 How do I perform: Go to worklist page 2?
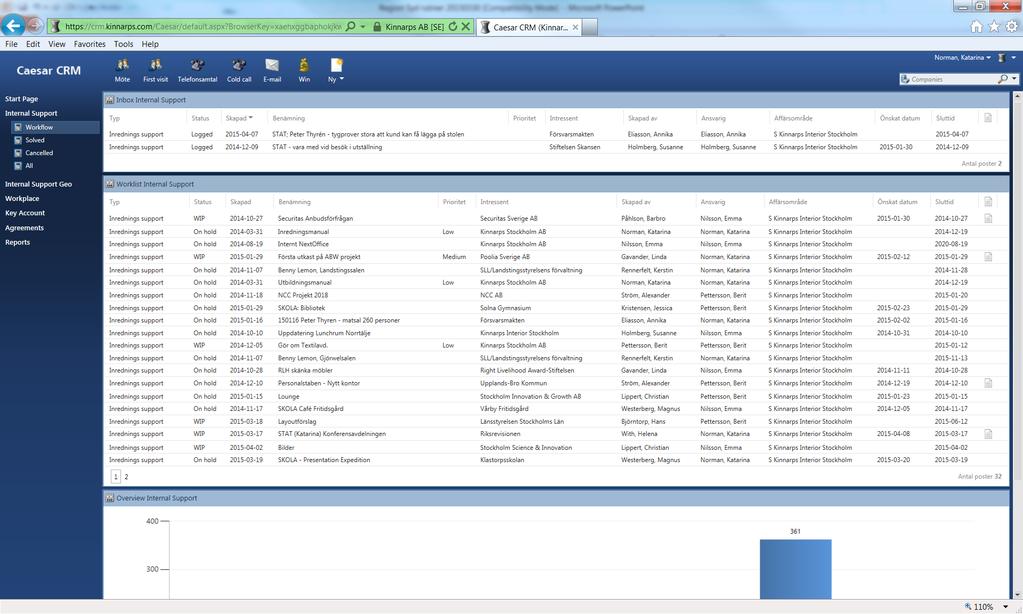coord(126,477)
